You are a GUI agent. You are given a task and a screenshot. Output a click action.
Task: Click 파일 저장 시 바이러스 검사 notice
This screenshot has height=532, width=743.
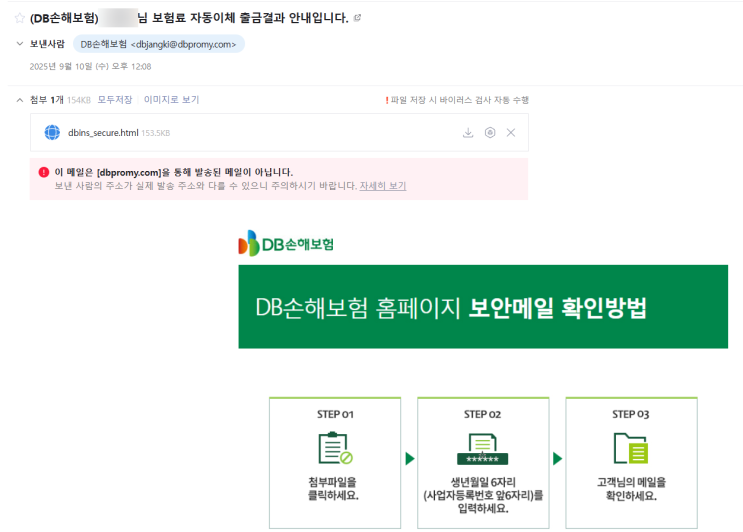(457, 100)
